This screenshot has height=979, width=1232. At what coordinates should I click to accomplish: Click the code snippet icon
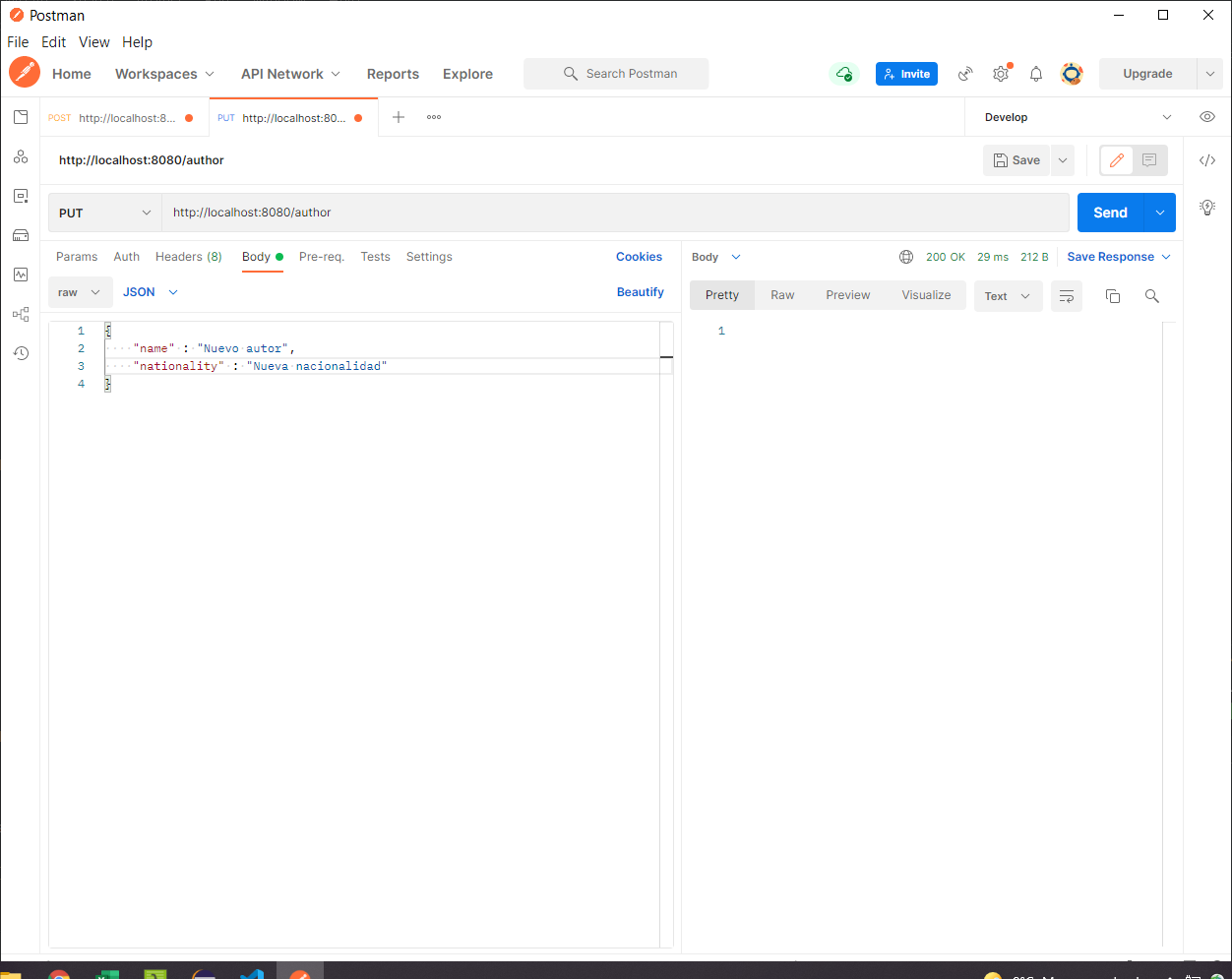[1207, 160]
